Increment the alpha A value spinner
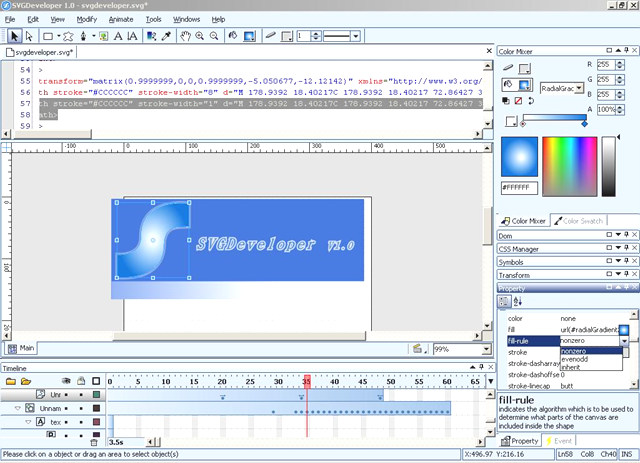 [x=620, y=107]
